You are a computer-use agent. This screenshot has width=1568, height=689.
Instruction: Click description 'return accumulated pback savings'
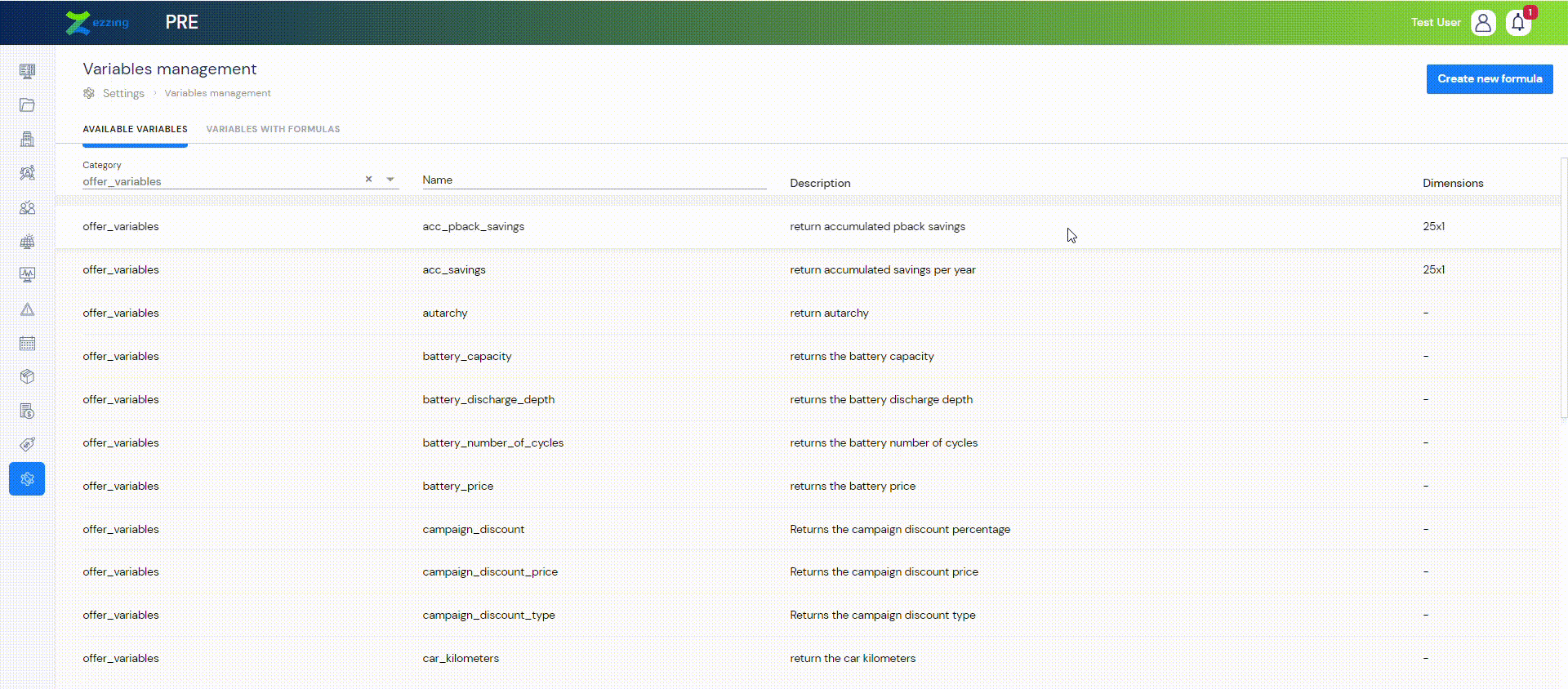[877, 226]
